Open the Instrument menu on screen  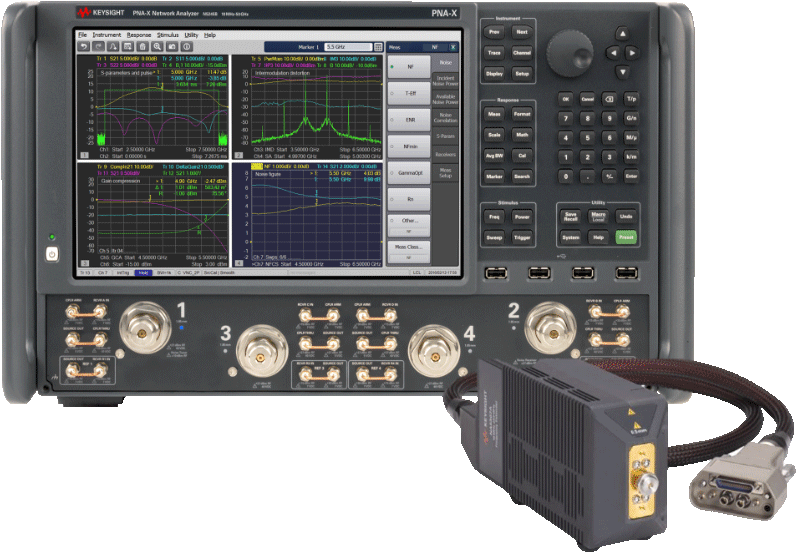click(107, 35)
